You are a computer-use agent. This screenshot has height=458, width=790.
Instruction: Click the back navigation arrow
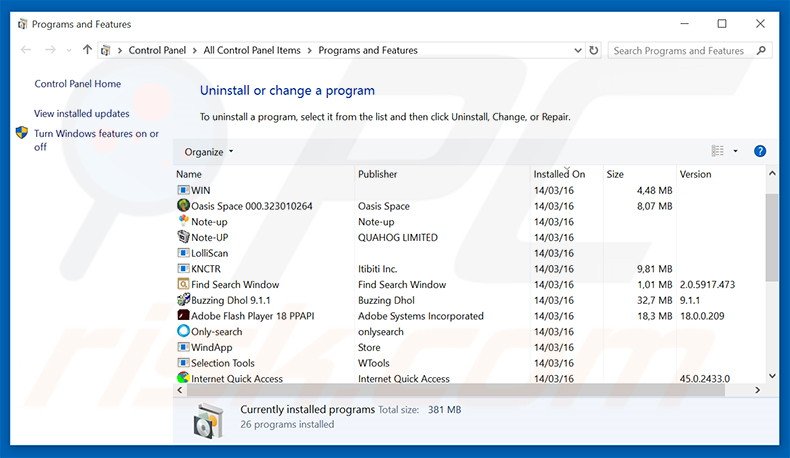pyautogui.click(x=26, y=50)
